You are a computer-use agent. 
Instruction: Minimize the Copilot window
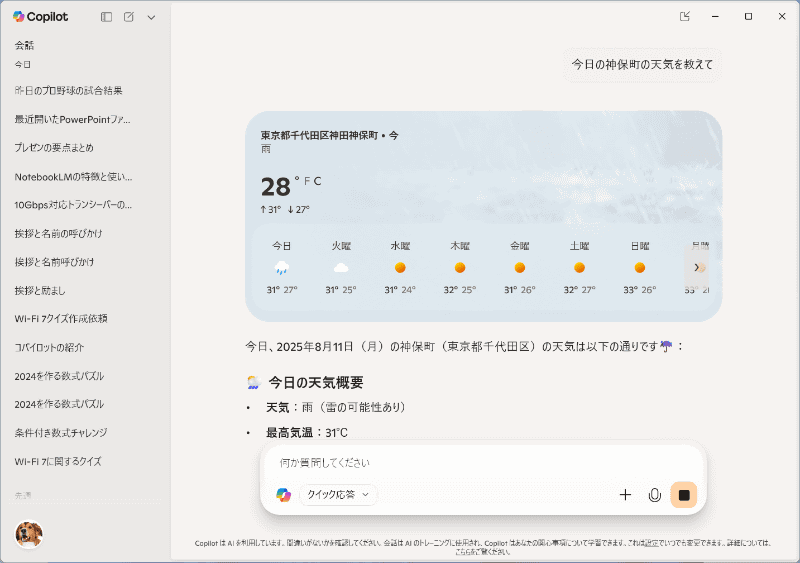(715, 16)
